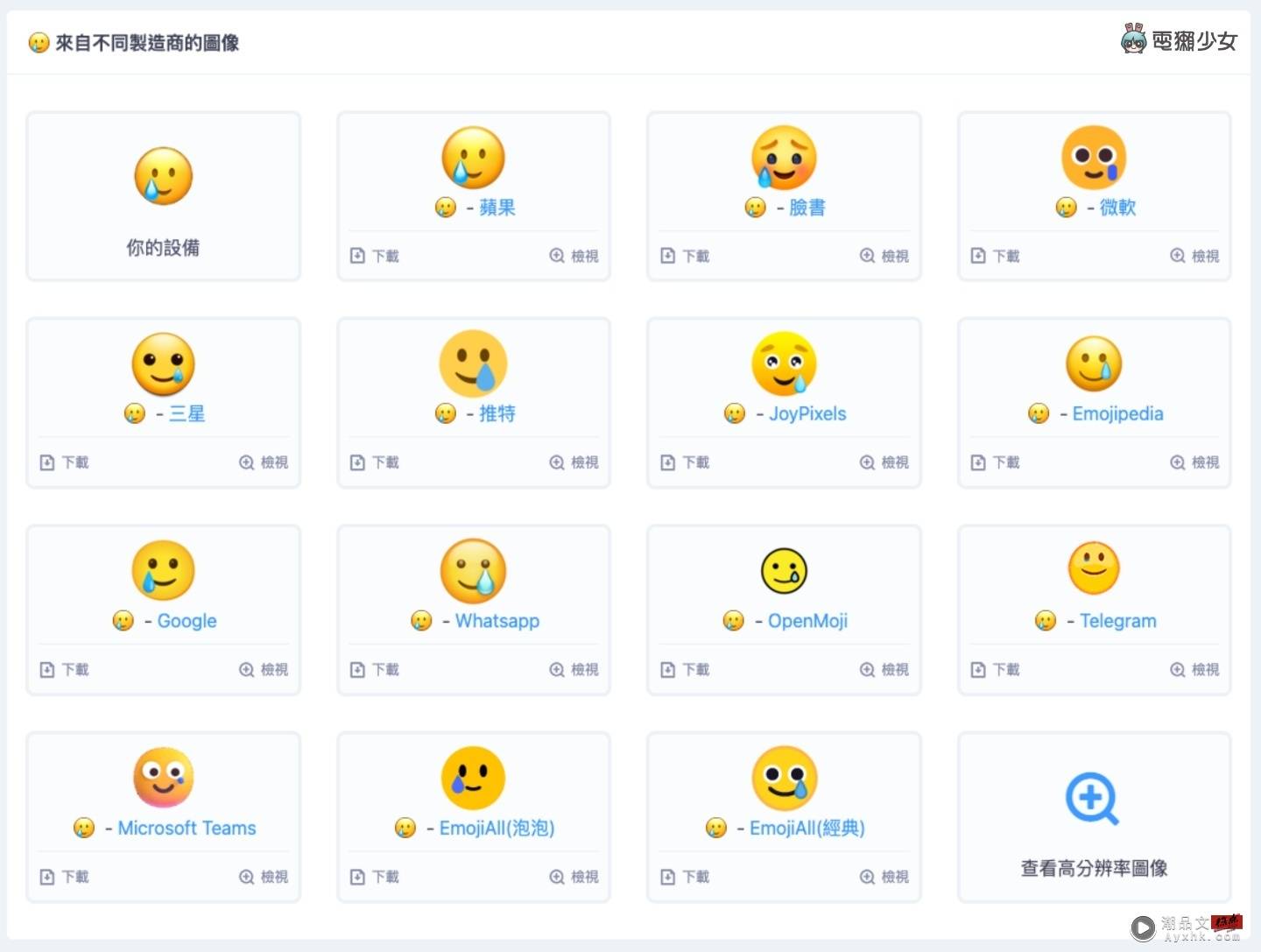Select the Whatsapp emoji thumbnail
Viewport: 1261px width, 952px height.
point(474,571)
